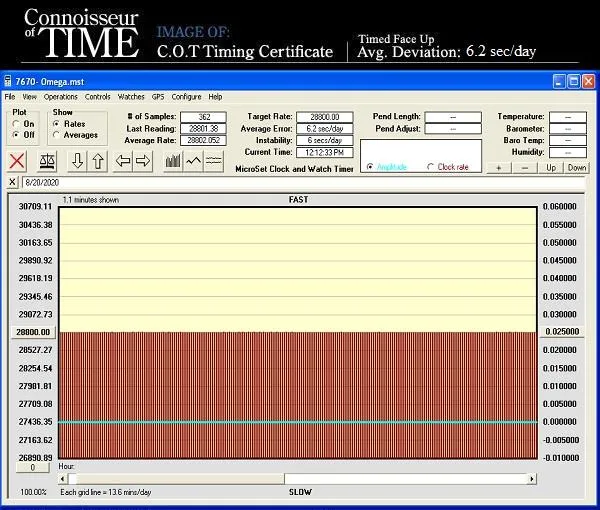Open the Watches menu

131,97
